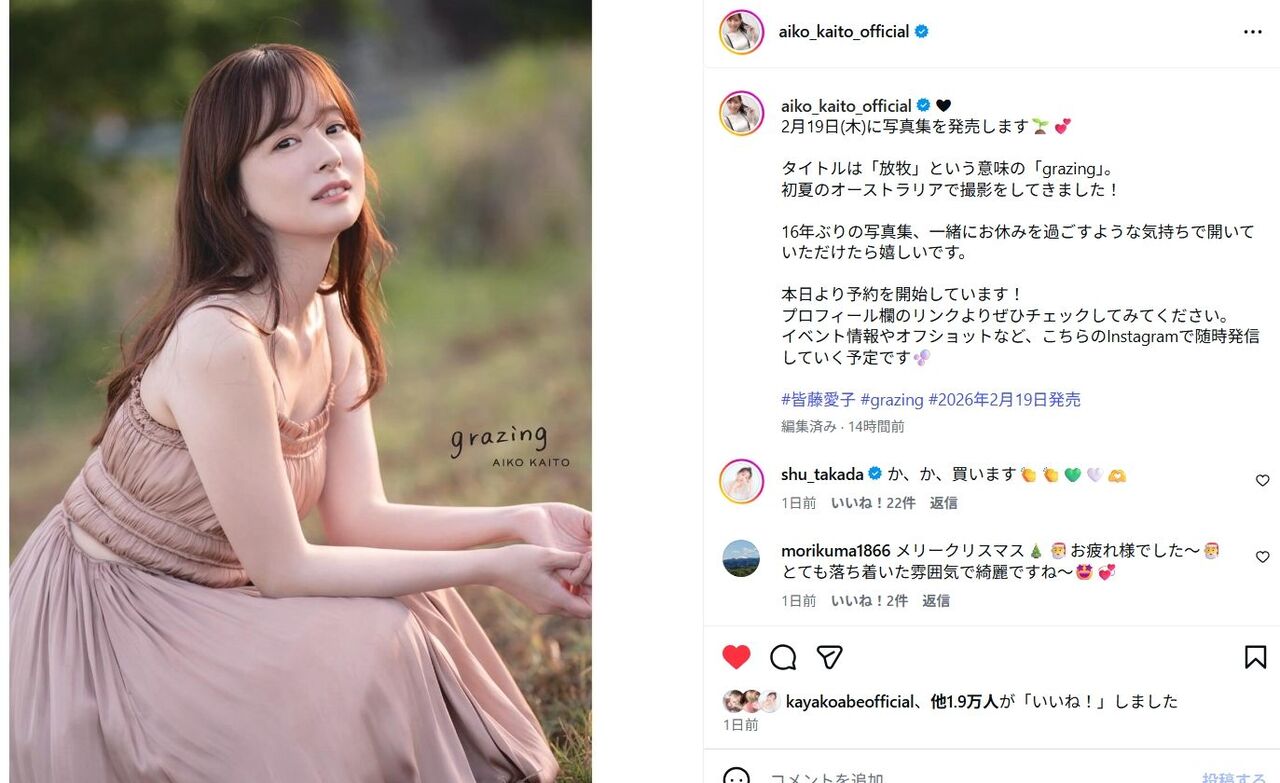The image size is (1280, 783).
Task: Like morikuma1866's comment with heart
Action: pyautogui.click(x=1262, y=557)
